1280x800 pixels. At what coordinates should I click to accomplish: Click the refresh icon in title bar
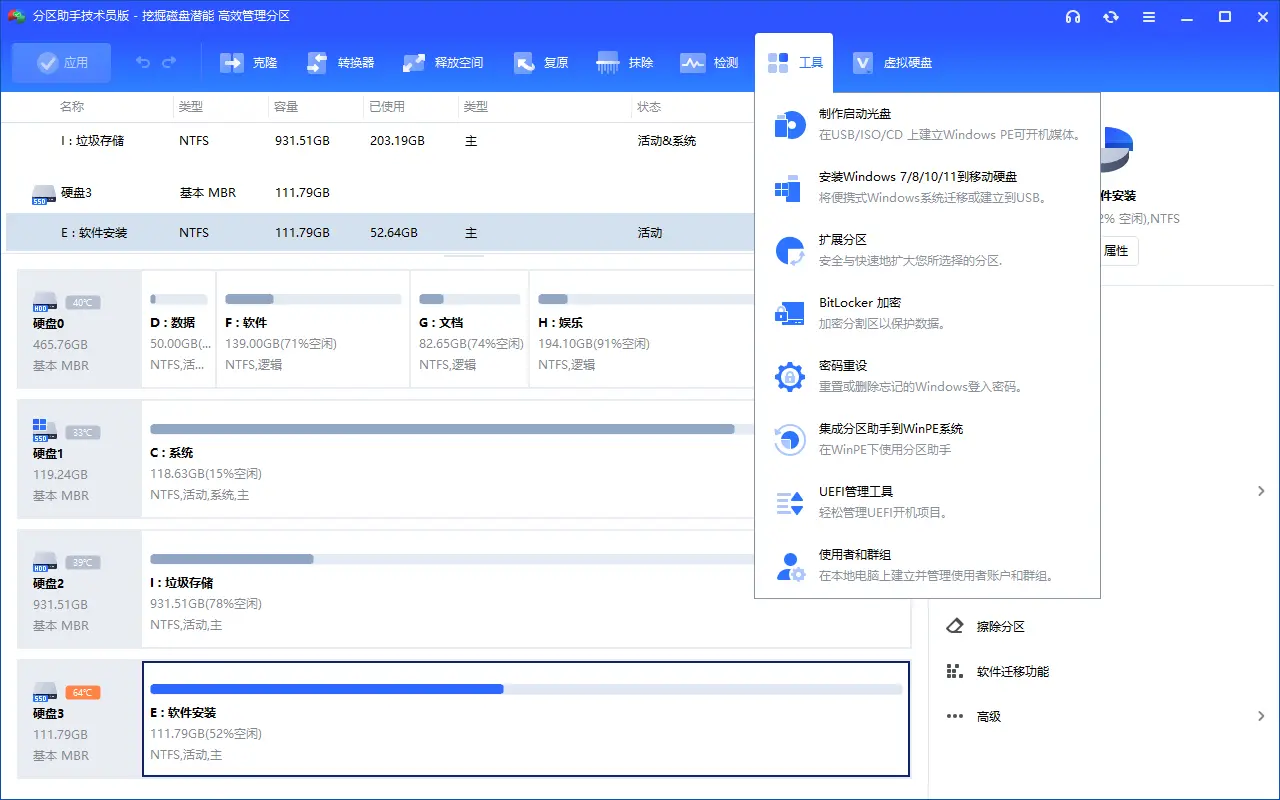(x=1111, y=17)
